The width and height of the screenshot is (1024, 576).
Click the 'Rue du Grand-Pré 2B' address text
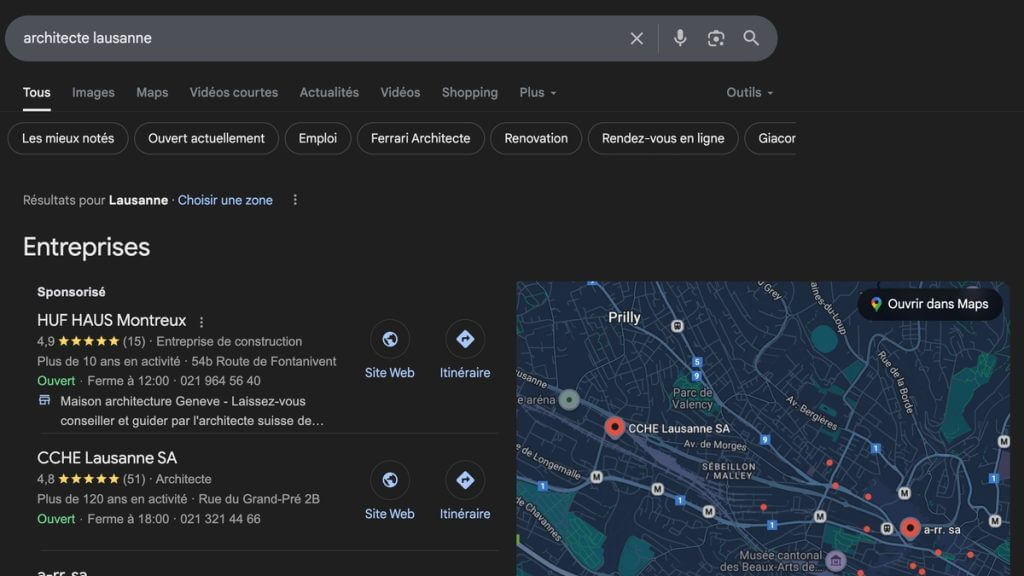[259, 499]
